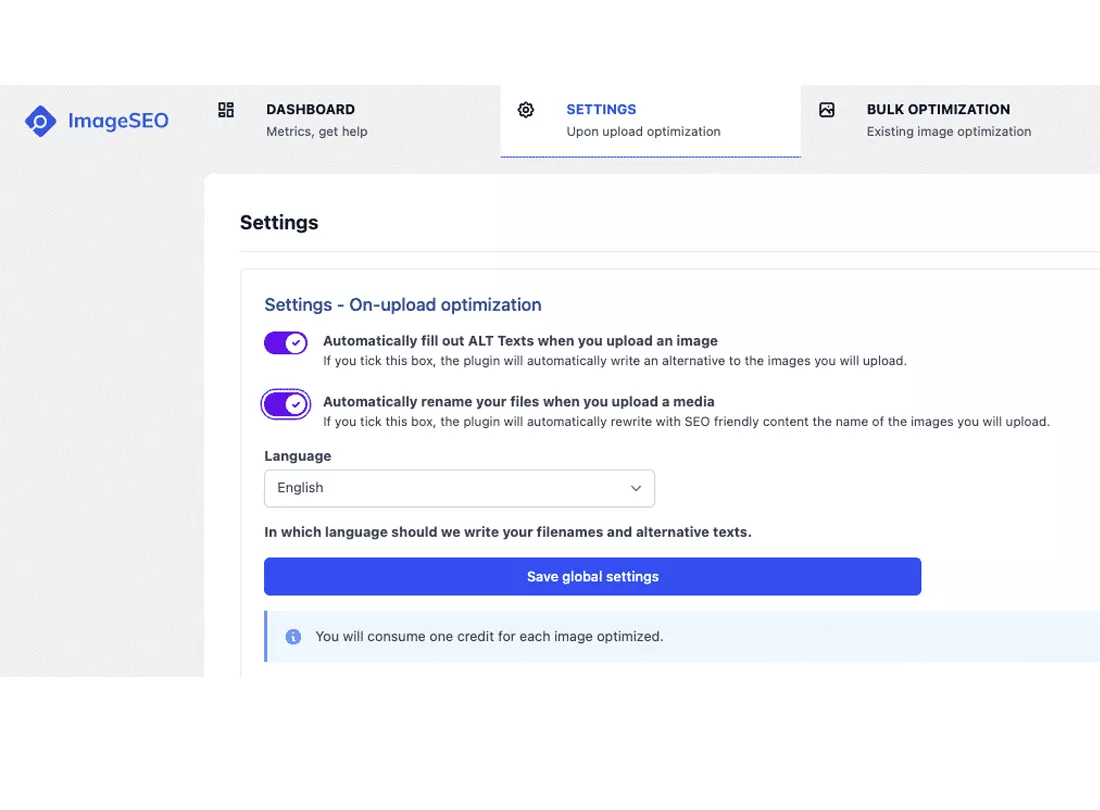Open the Dashboard tab
This screenshot has height=810, width=1100.
pyautogui.click(x=350, y=121)
